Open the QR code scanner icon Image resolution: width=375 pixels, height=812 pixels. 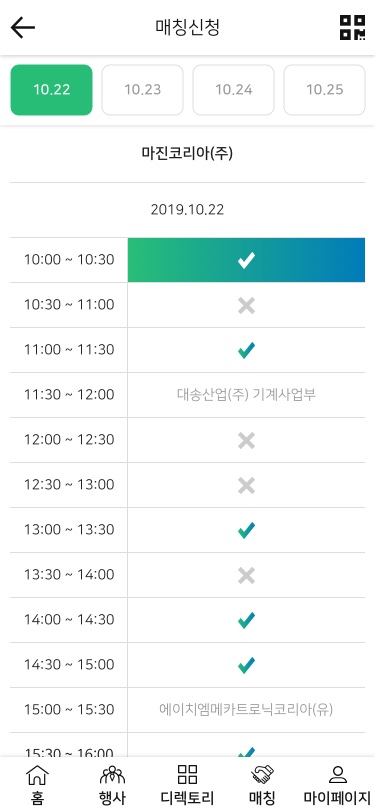[x=352, y=27]
